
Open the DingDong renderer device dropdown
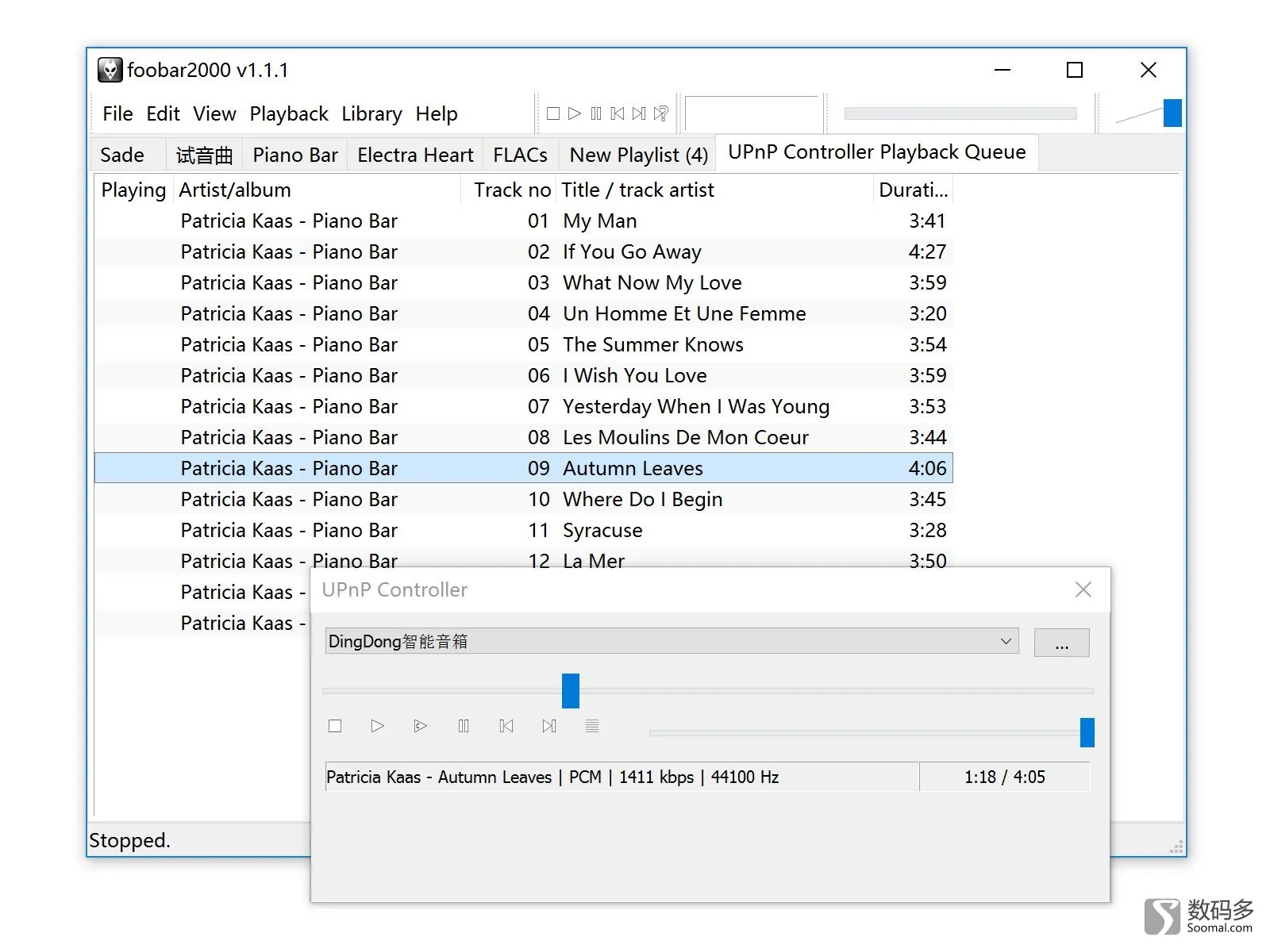click(x=672, y=641)
